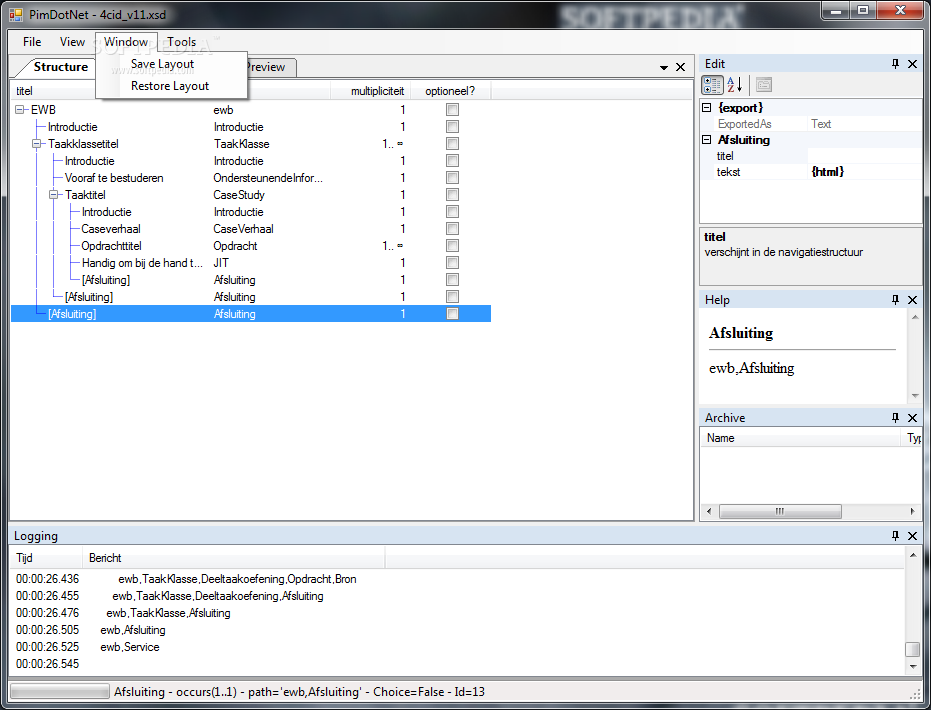The width and height of the screenshot is (931, 710).
Task: Toggle optioneel checkbox for EWB row
Action: tap(452, 109)
